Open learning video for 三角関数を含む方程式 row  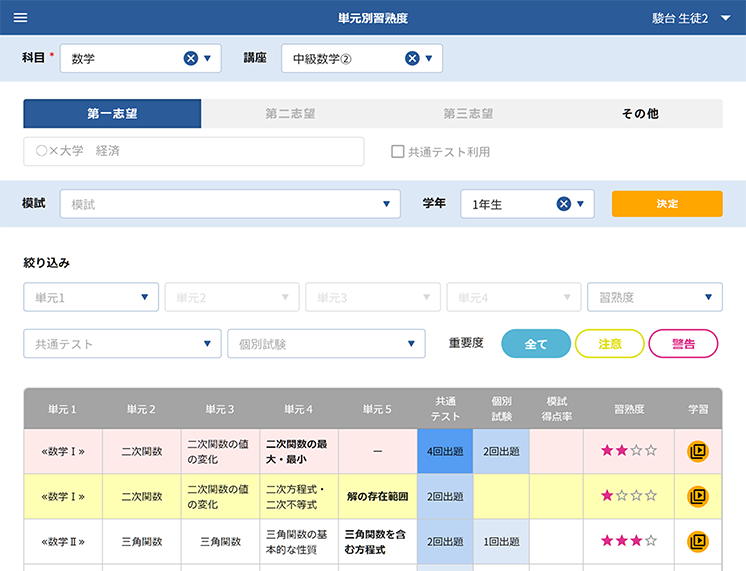click(698, 541)
